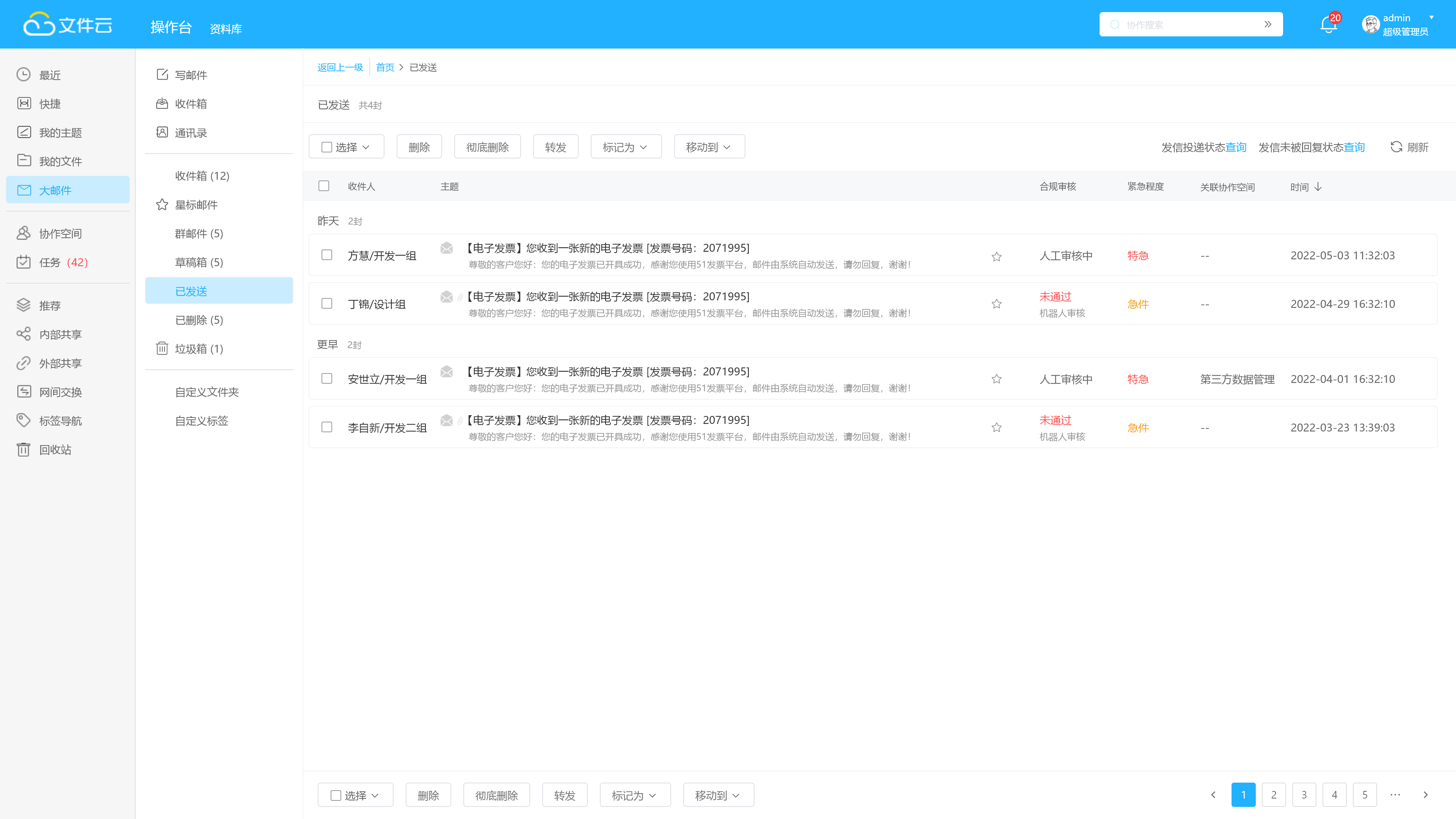Click 返回上一级 link
This screenshot has width=1456, height=819.
tap(340, 67)
